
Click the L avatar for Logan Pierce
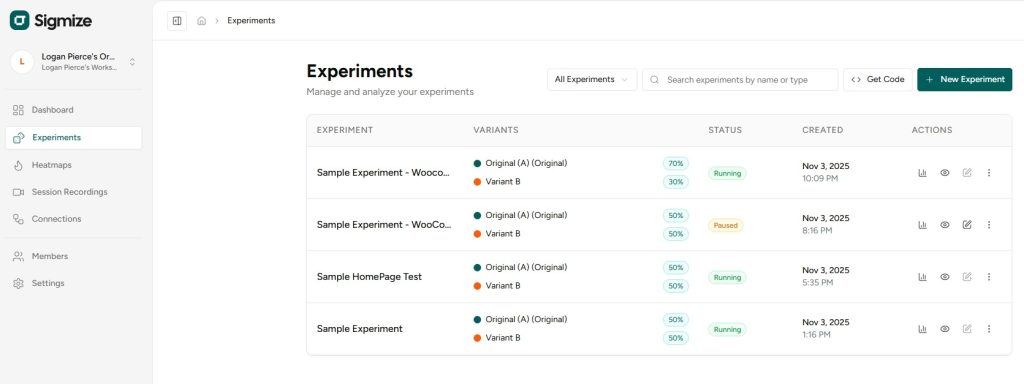(x=22, y=62)
